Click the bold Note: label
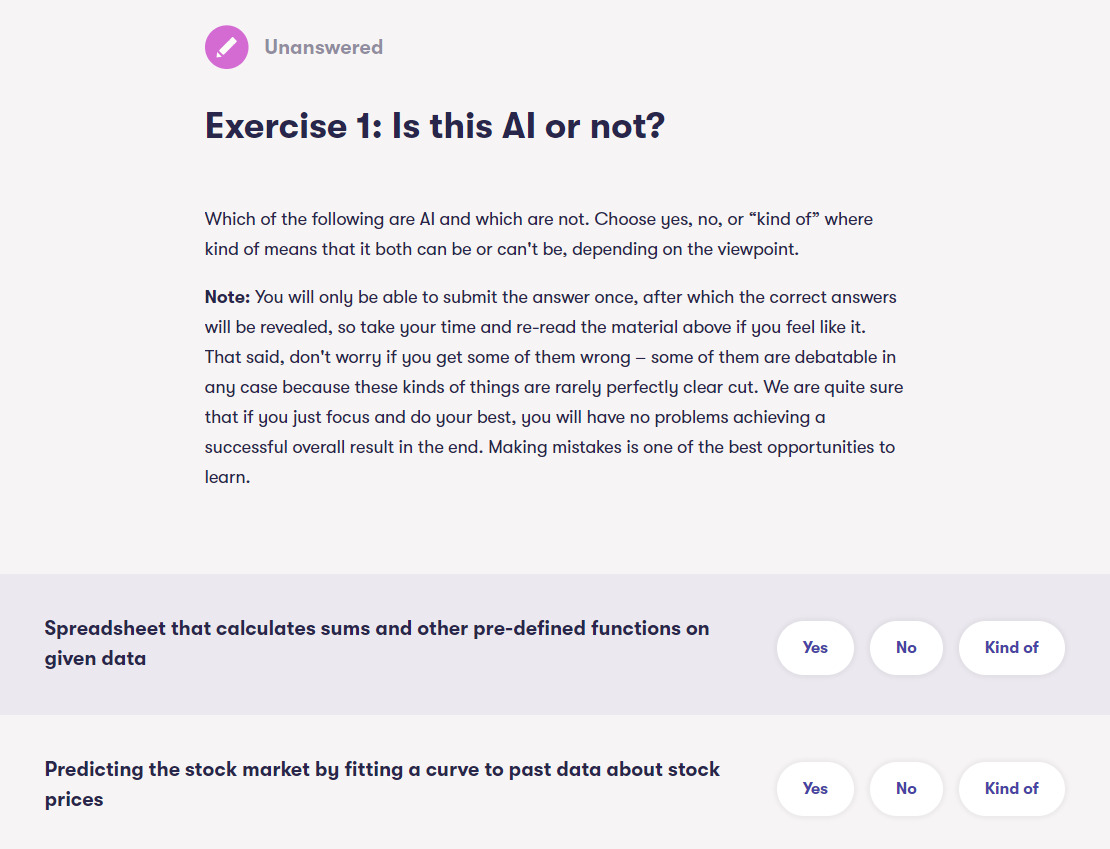Screen dimensions: 1110x849 (227, 297)
